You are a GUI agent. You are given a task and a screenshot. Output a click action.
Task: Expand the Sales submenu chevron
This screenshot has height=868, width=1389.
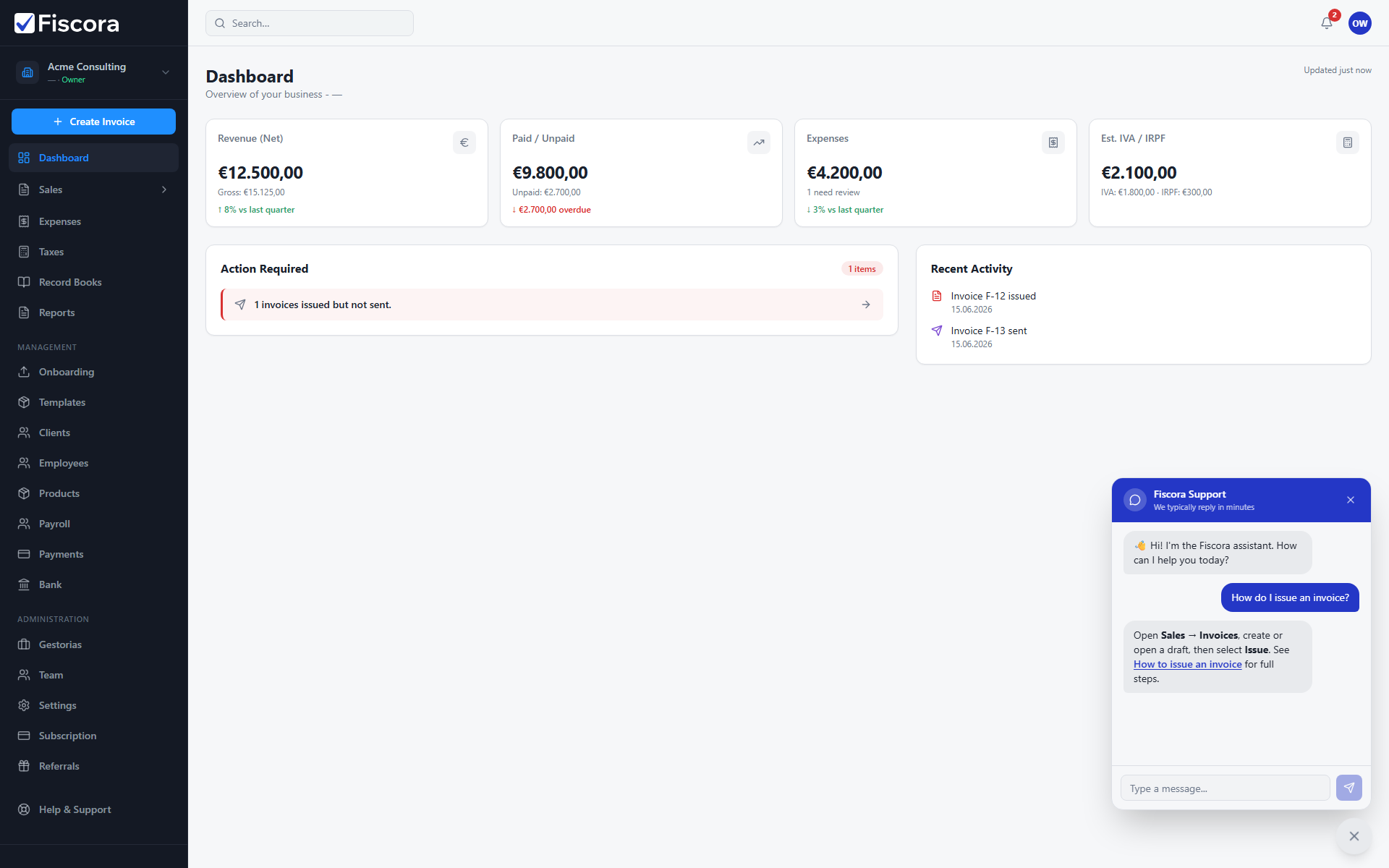(x=164, y=190)
